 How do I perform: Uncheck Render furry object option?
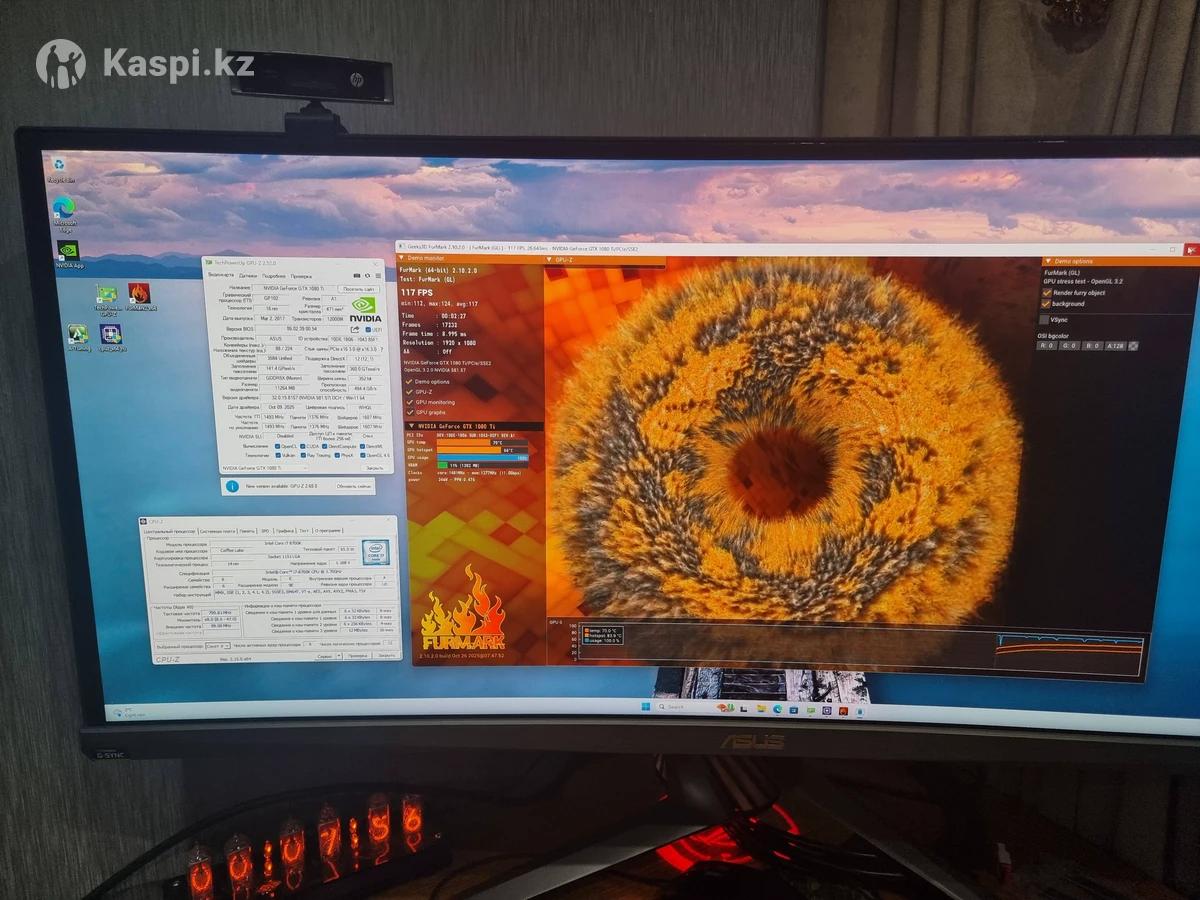point(1047,292)
